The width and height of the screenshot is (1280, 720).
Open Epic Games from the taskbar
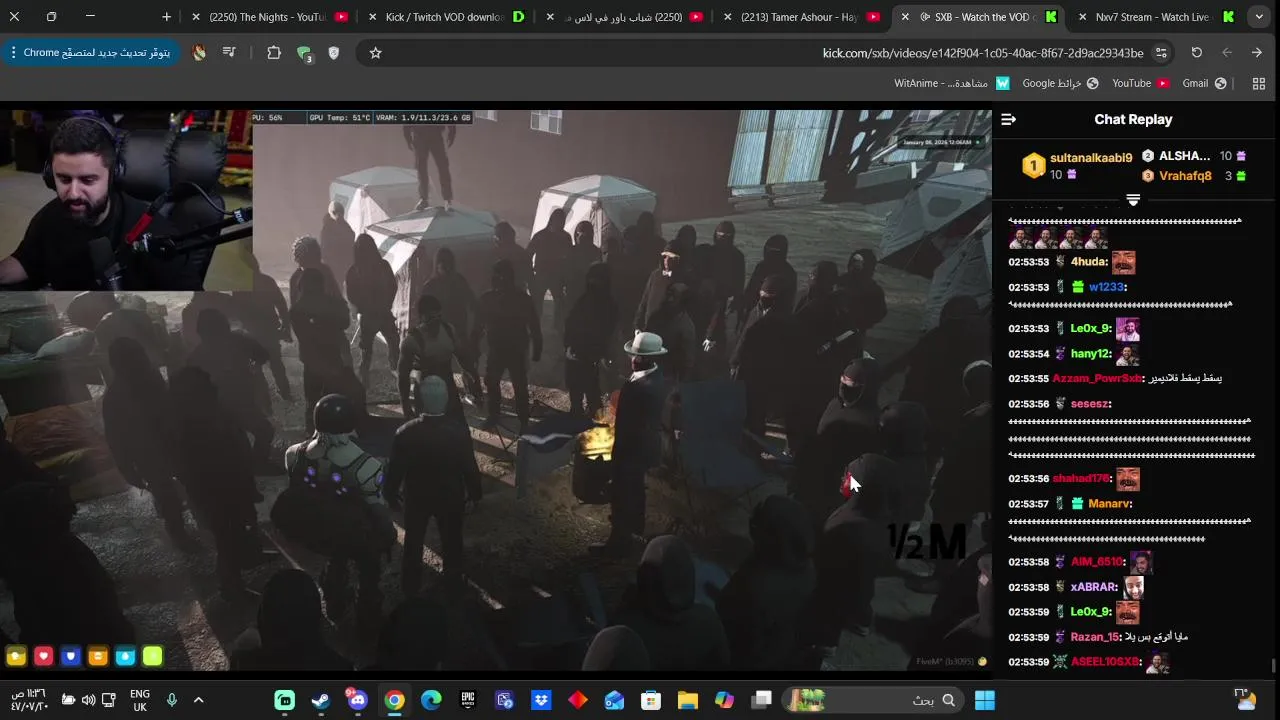(468, 700)
